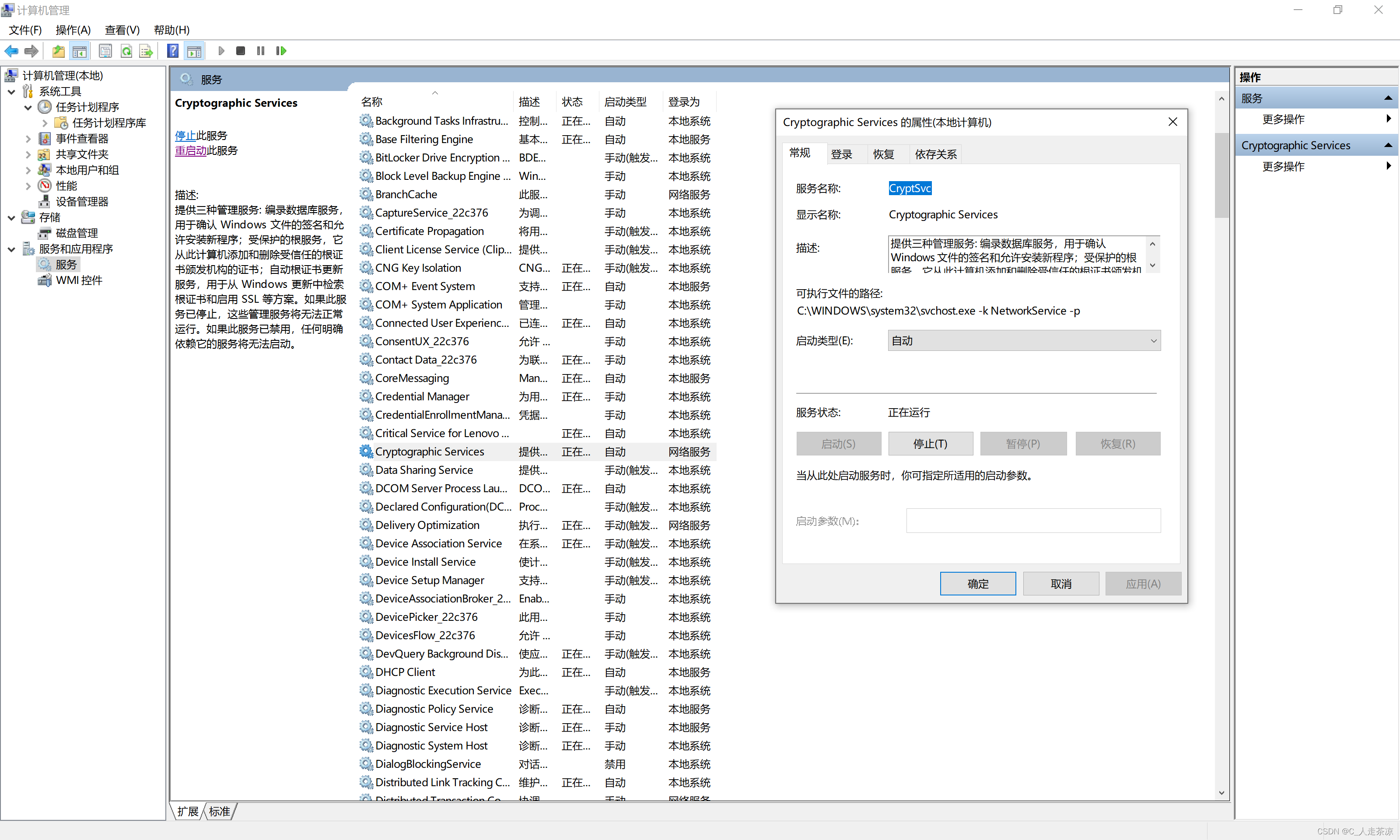Click the stop service toolbar icon
Image resolution: width=1400 pixels, height=840 pixels.
point(241,51)
